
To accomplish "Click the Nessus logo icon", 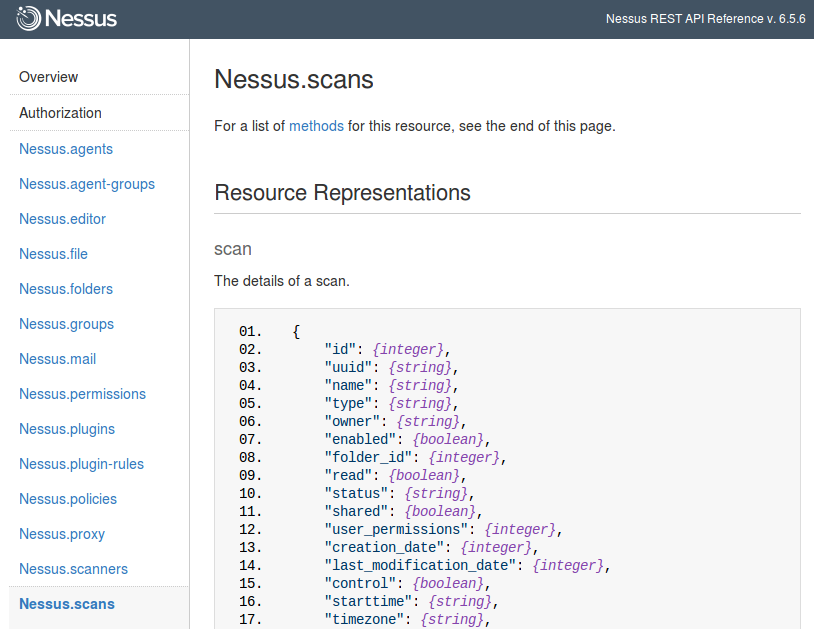I will point(28,18).
